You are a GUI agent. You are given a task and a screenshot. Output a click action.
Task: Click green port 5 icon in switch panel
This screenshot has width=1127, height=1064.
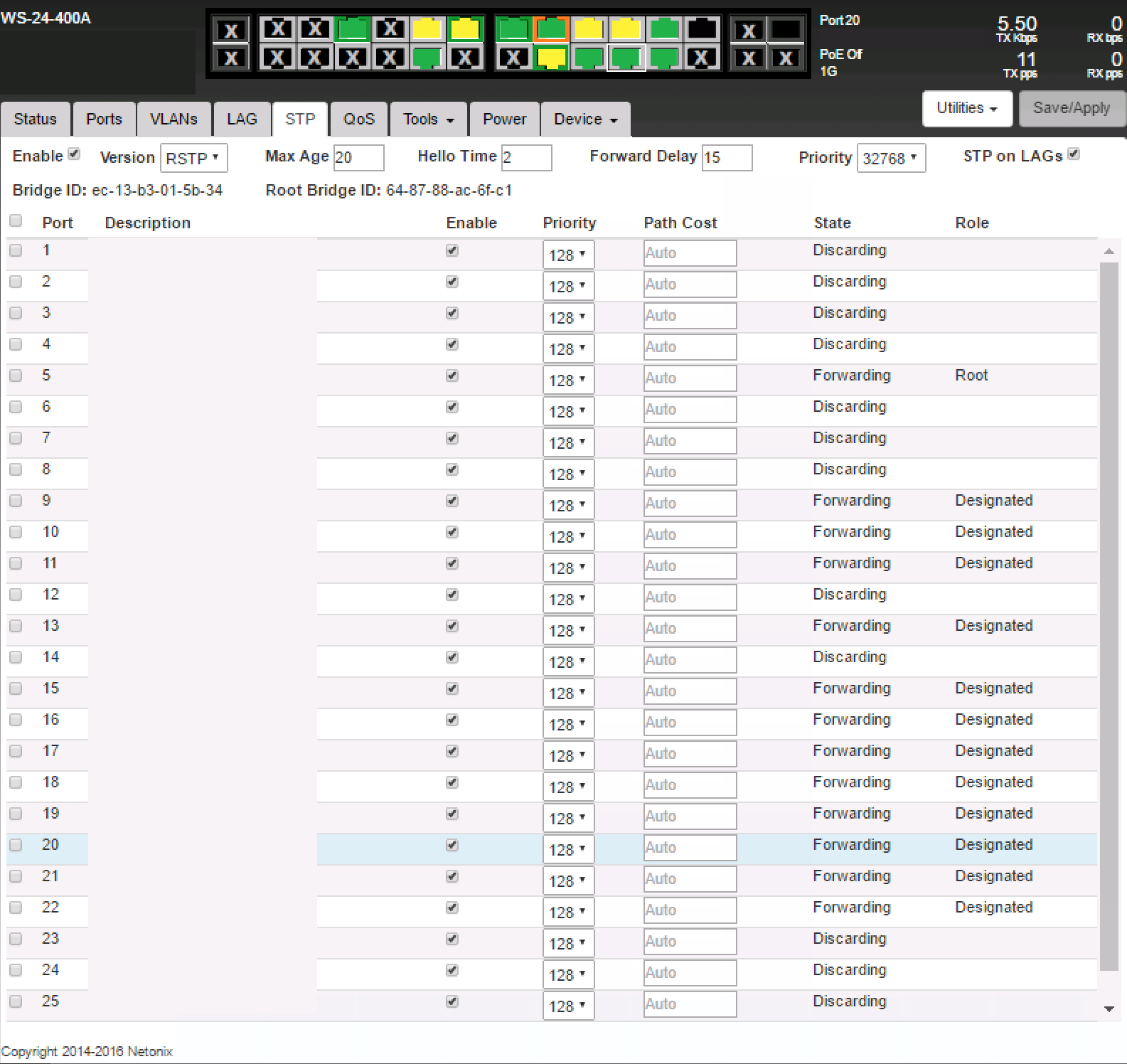353,30
